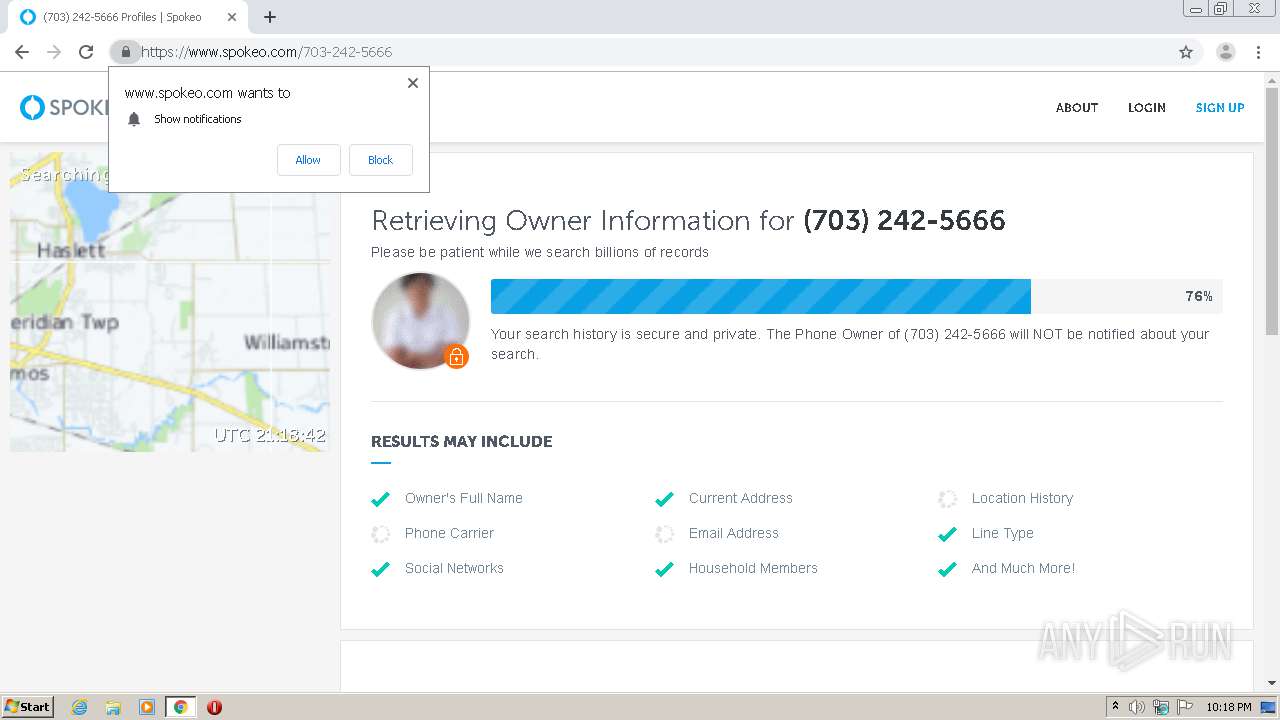Click the Spokeo logo
This screenshot has width=1280, height=720.
pyautogui.click(x=64, y=107)
